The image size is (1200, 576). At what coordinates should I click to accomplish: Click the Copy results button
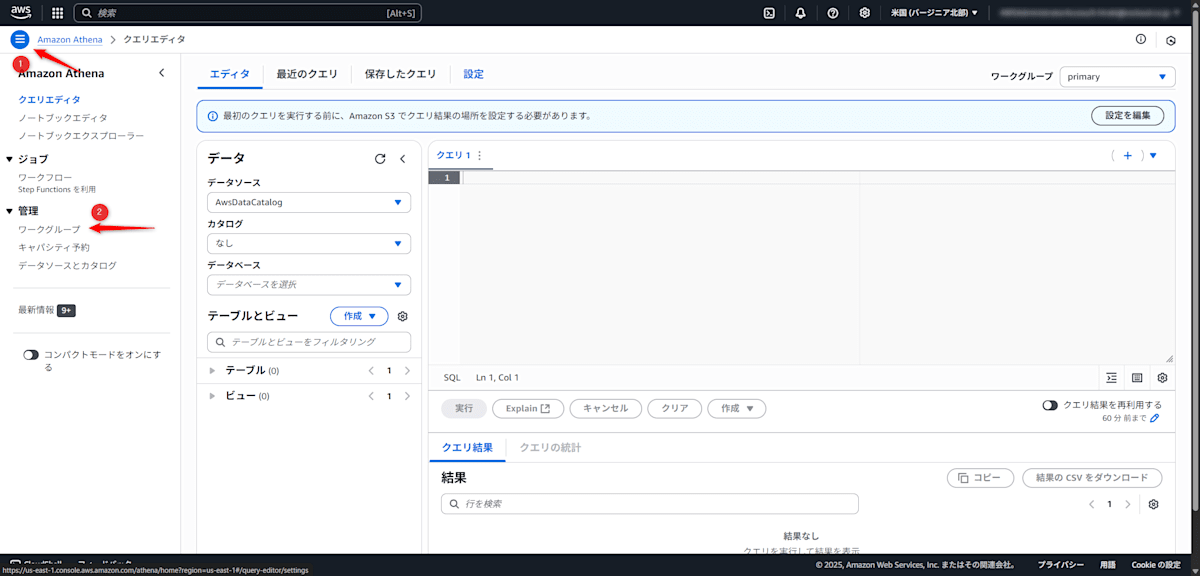[x=980, y=478]
